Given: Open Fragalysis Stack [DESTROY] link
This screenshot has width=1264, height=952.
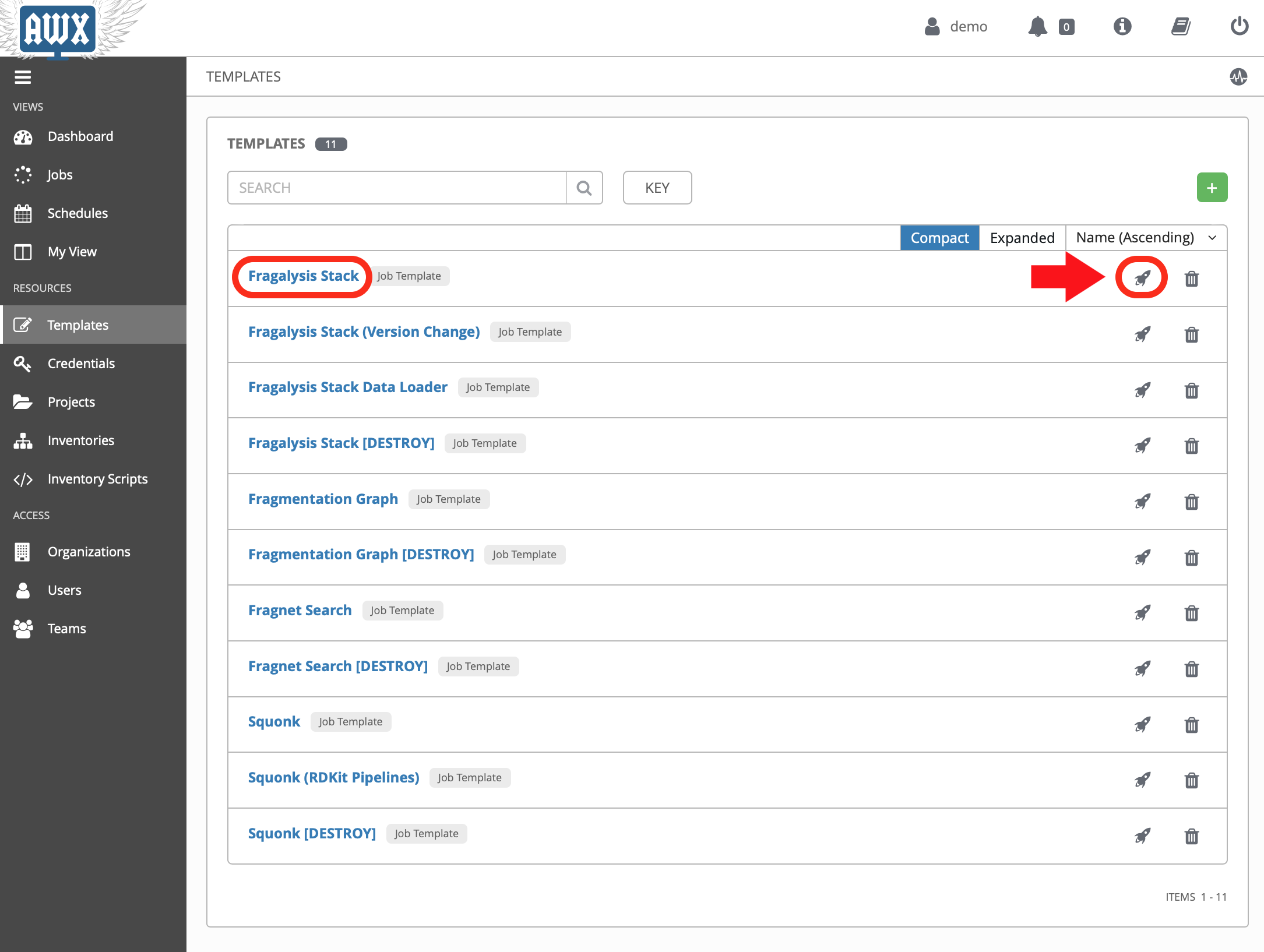Looking at the screenshot, I should (341, 443).
